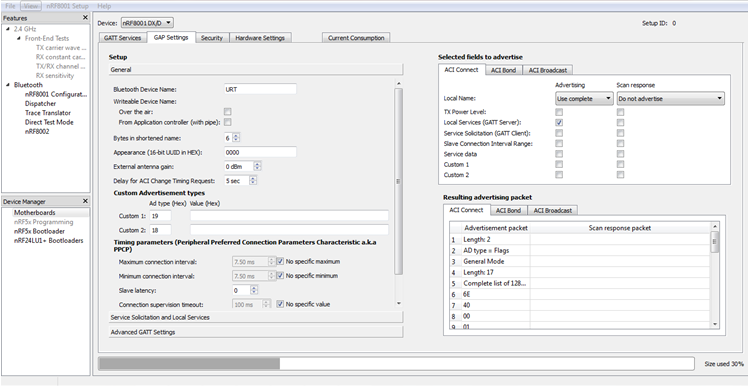Collapse the General section header
Image resolution: width=750 pixels, height=386 pixels.
[x=256, y=70]
